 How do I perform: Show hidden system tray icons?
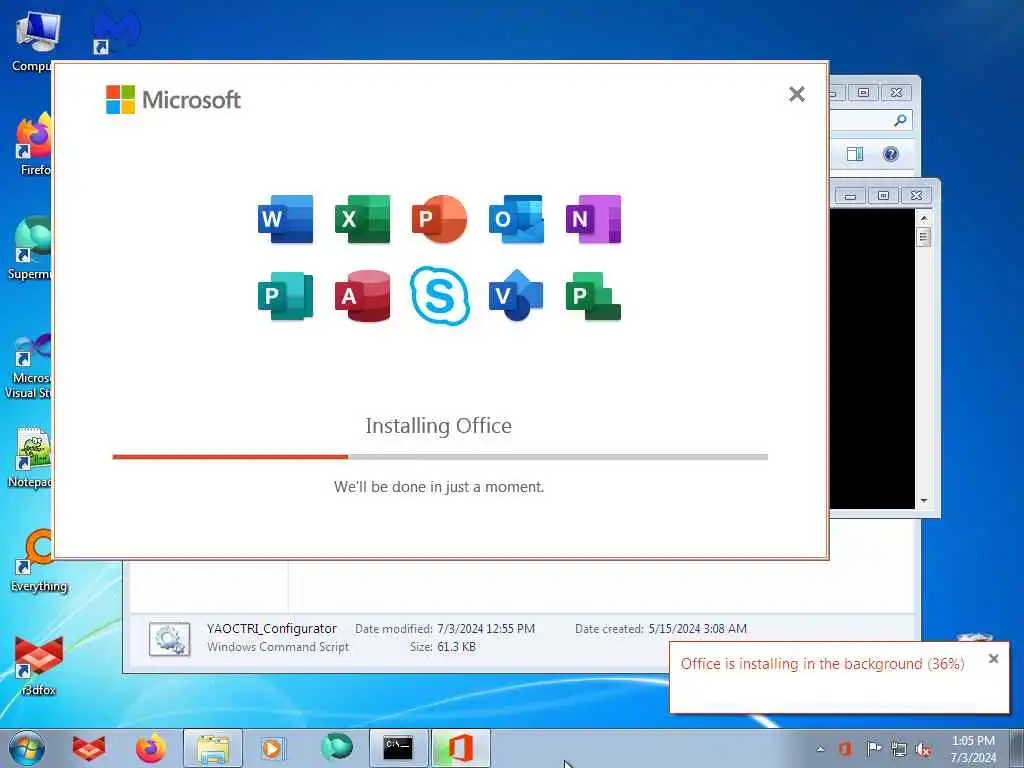[x=820, y=748]
